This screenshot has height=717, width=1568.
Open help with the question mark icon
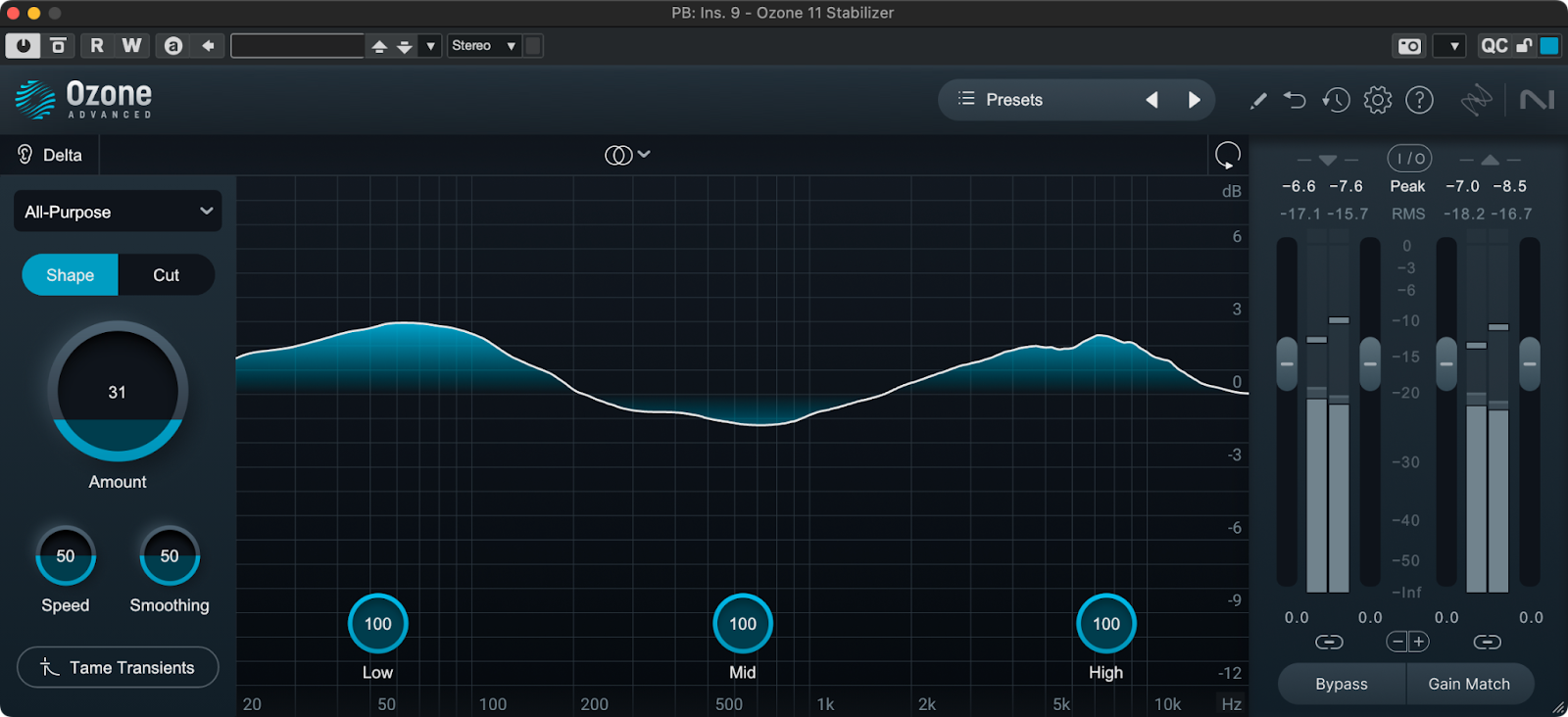(1419, 100)
